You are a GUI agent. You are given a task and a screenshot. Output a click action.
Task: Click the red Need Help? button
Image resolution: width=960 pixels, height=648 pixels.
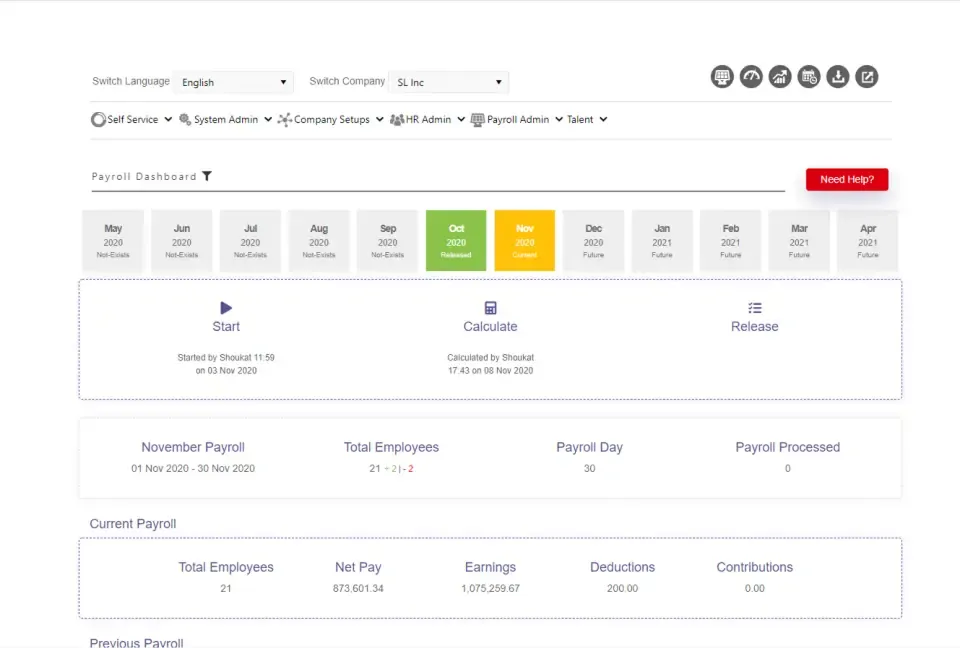click(847, 179)
